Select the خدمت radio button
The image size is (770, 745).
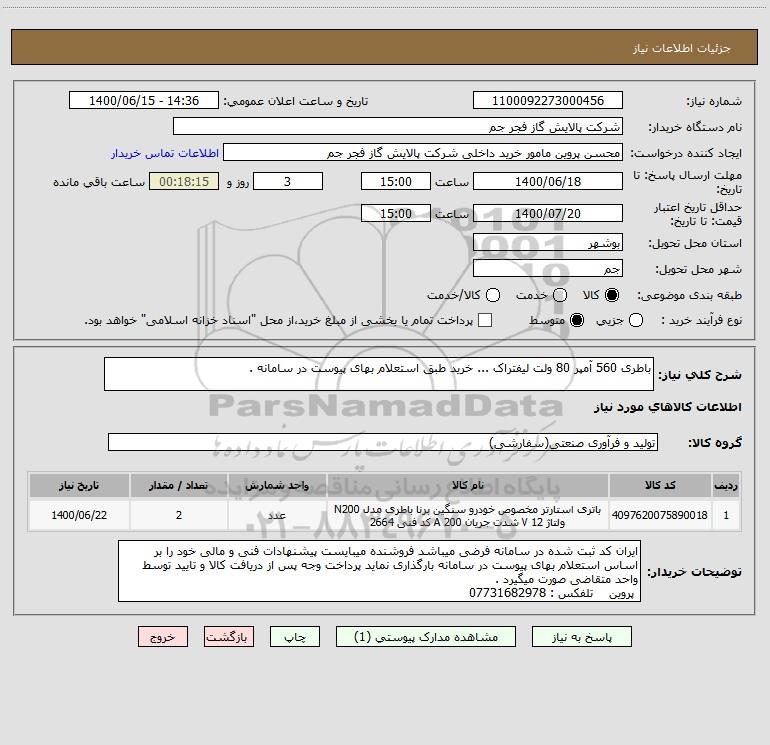pos(560,295)
